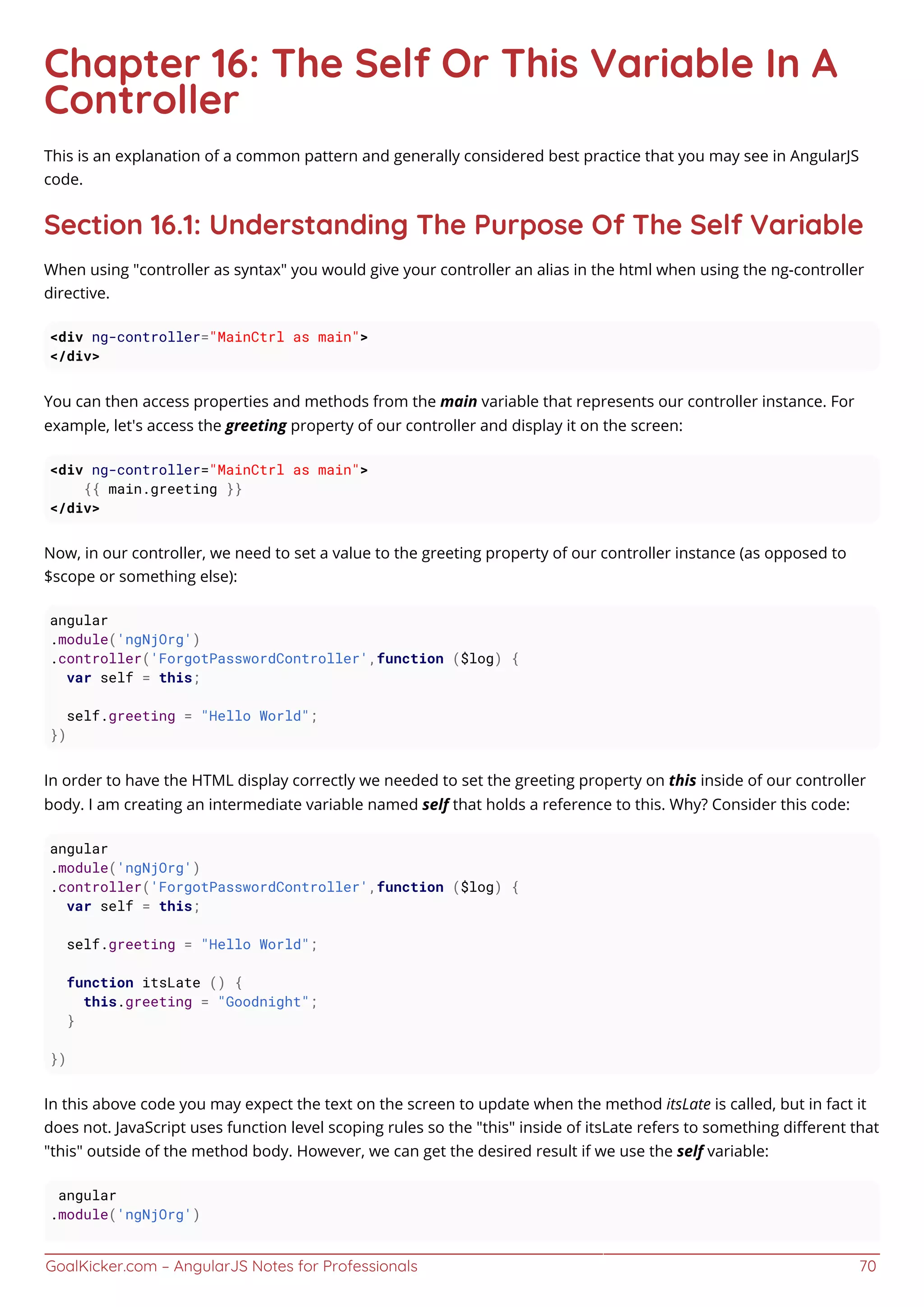Click the closing </div> tag in the first code snippet

pos(74,357)
